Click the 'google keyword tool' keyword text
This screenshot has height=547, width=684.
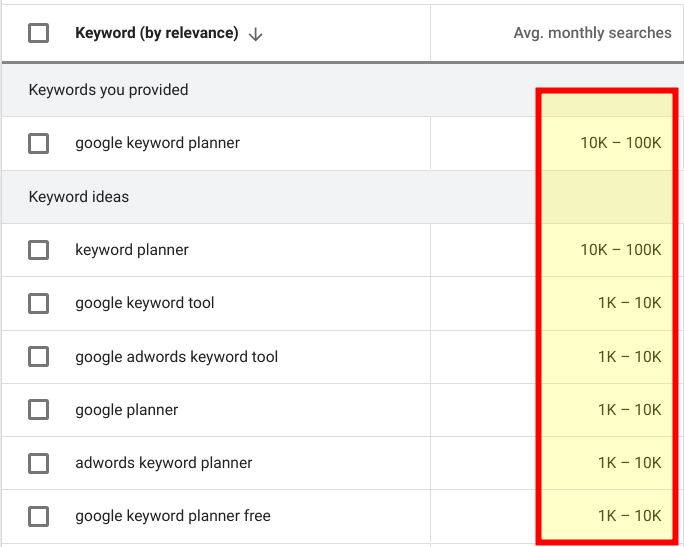(144, 303)
